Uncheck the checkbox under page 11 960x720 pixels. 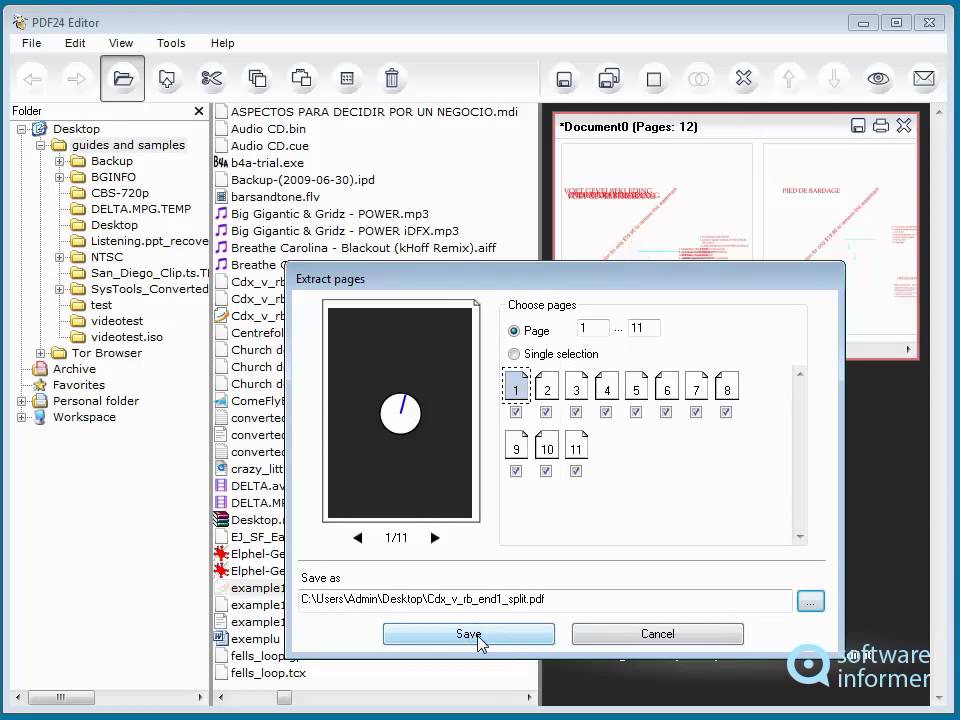[576, 471]
